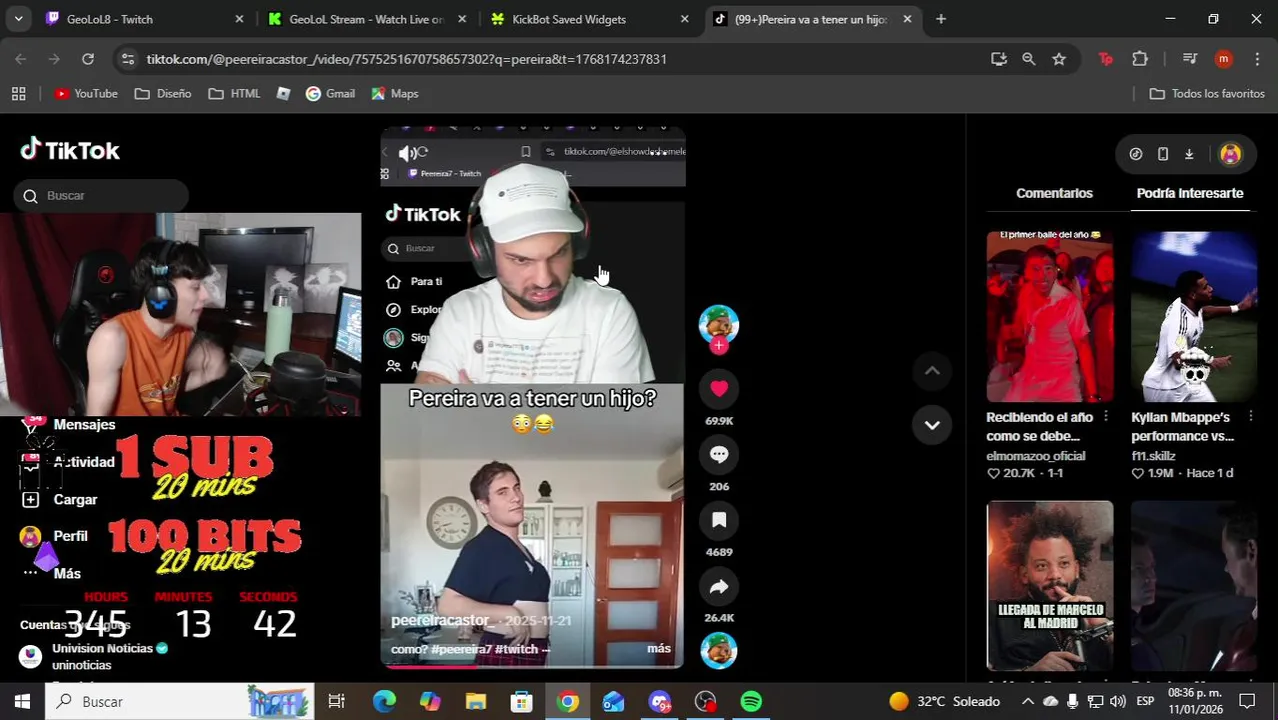Open options menu for 'Recibiendo el año' video
Image resolution: width=1278 pixels, height=720 pixels.
pyautogui.click(x=1105, y=416)
